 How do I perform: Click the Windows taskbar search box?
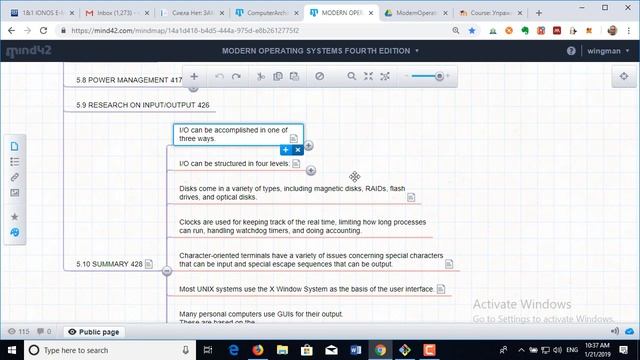110,350
